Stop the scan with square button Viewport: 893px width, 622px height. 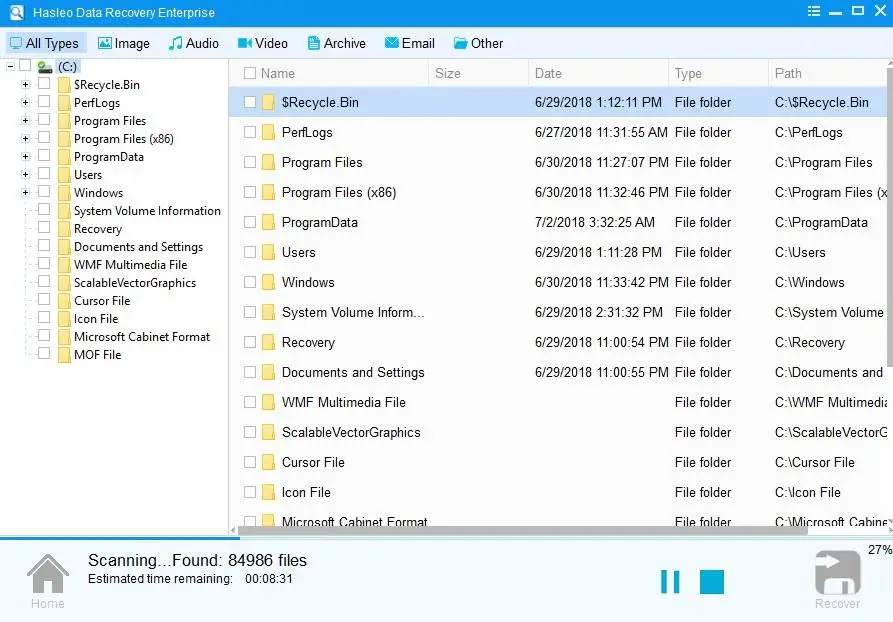pyautogui.click(x=711, y=582)
